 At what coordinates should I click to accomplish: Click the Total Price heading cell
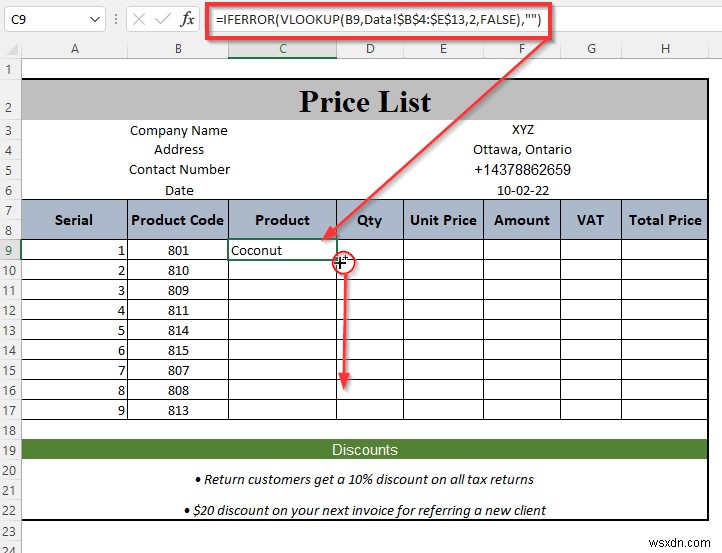click(664, 220)
